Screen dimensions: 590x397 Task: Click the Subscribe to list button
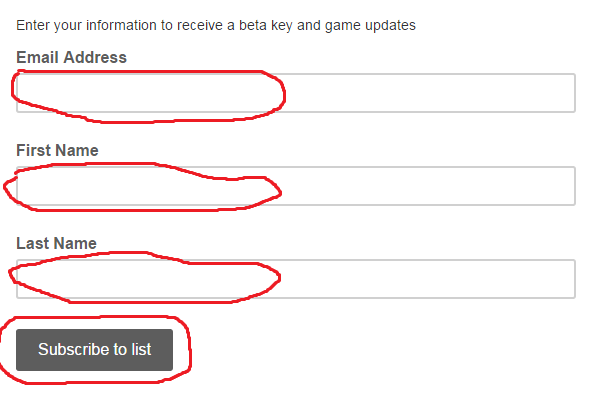click(x=94, y=350)
